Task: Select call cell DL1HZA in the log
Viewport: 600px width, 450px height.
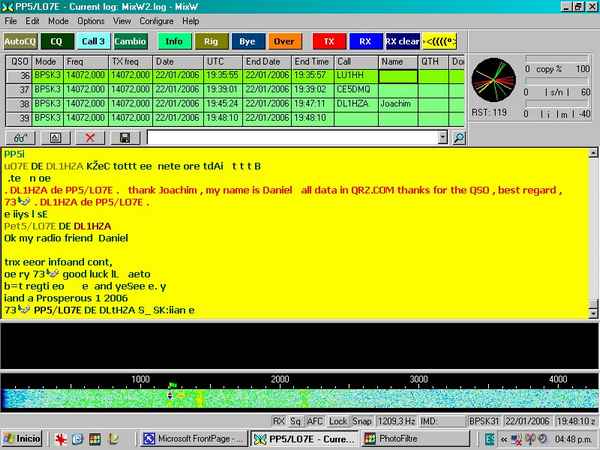Action: tap(356, 104)
